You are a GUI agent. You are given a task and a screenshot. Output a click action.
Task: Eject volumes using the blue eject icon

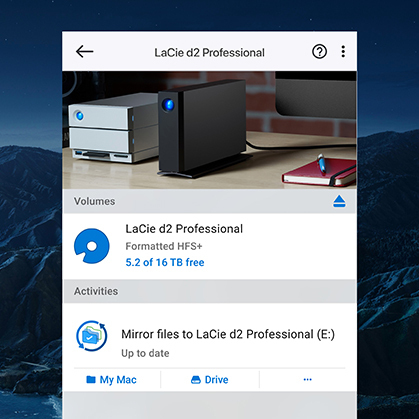coord(339,201)
